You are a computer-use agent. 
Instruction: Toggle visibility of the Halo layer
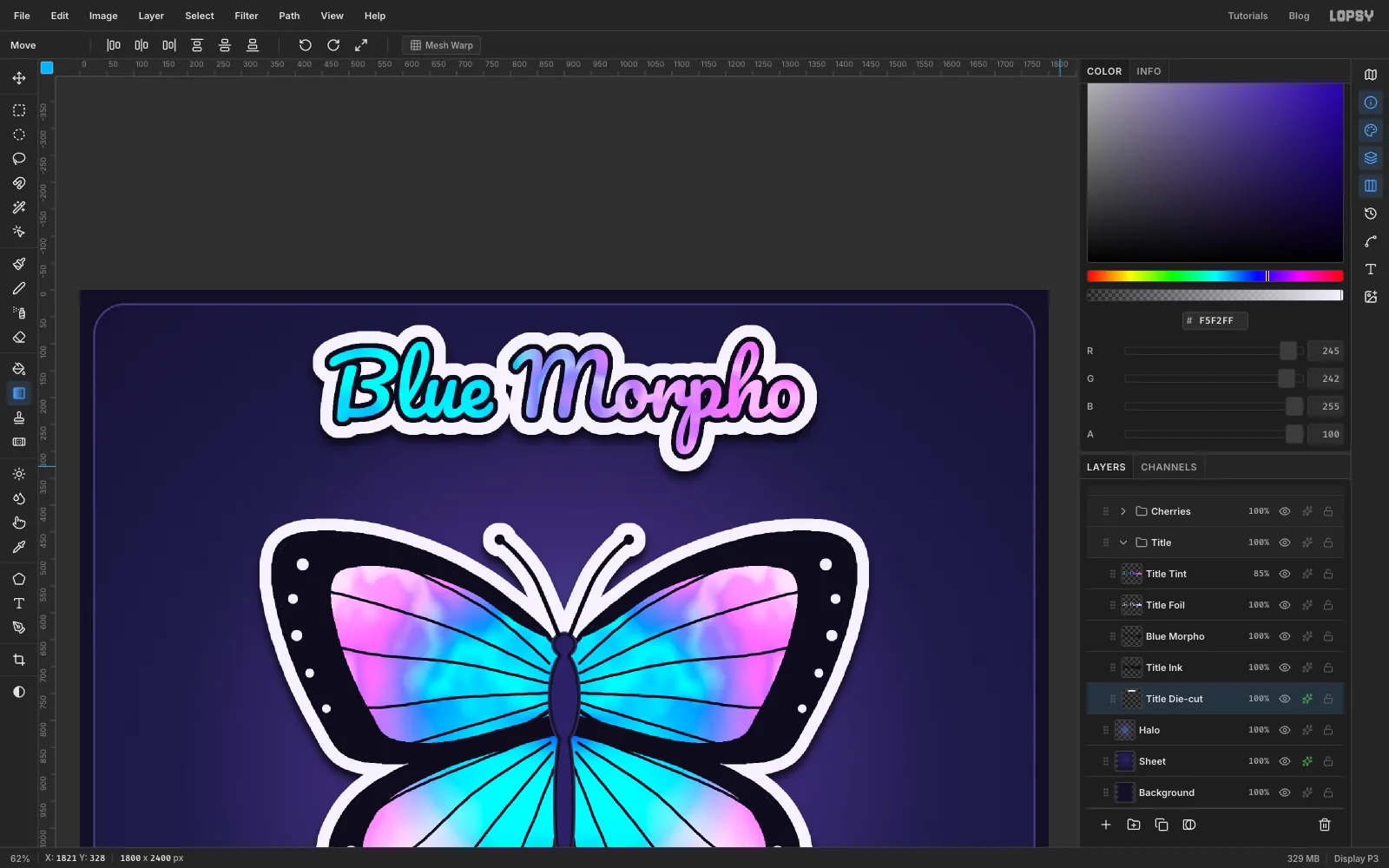click(x=1285, y=730)
